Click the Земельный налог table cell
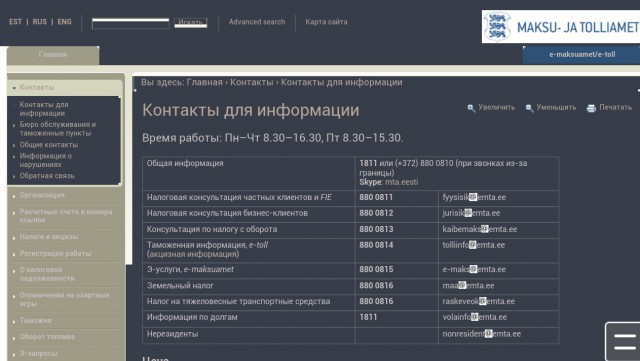 [249, 286]
